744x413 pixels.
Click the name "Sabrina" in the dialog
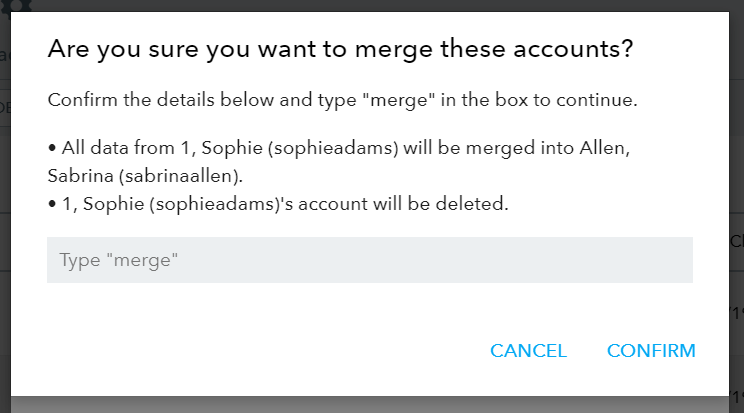(x=81, y=176)
